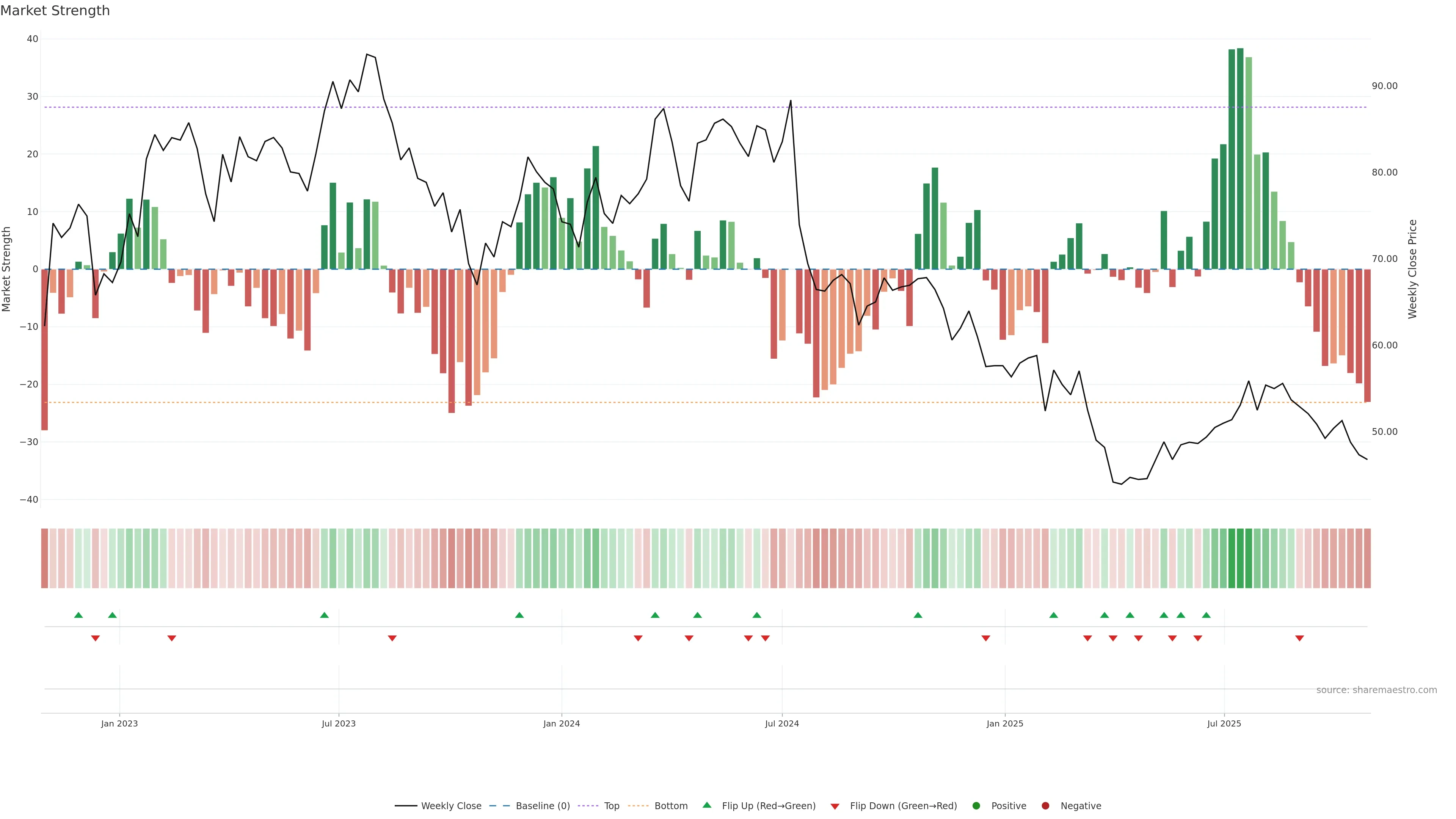Click the Jul 2025 x-axis label

click(x=1224, y=723)
